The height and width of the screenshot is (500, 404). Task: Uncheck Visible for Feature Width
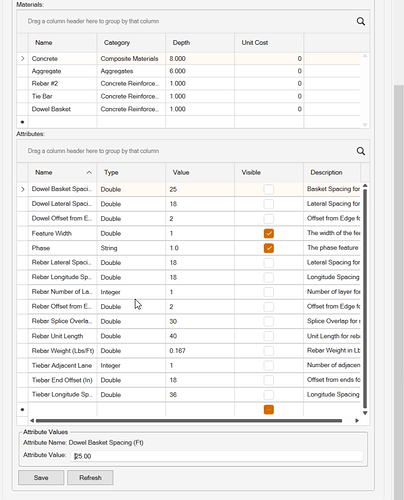click(269, 233)
